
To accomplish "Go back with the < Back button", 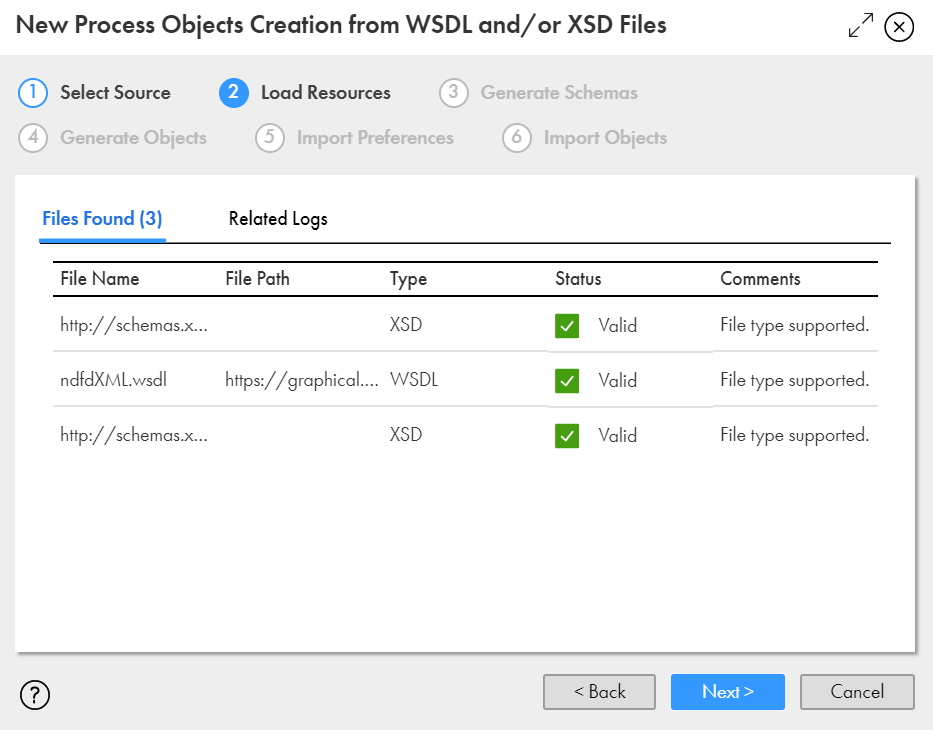I will 599,692.
